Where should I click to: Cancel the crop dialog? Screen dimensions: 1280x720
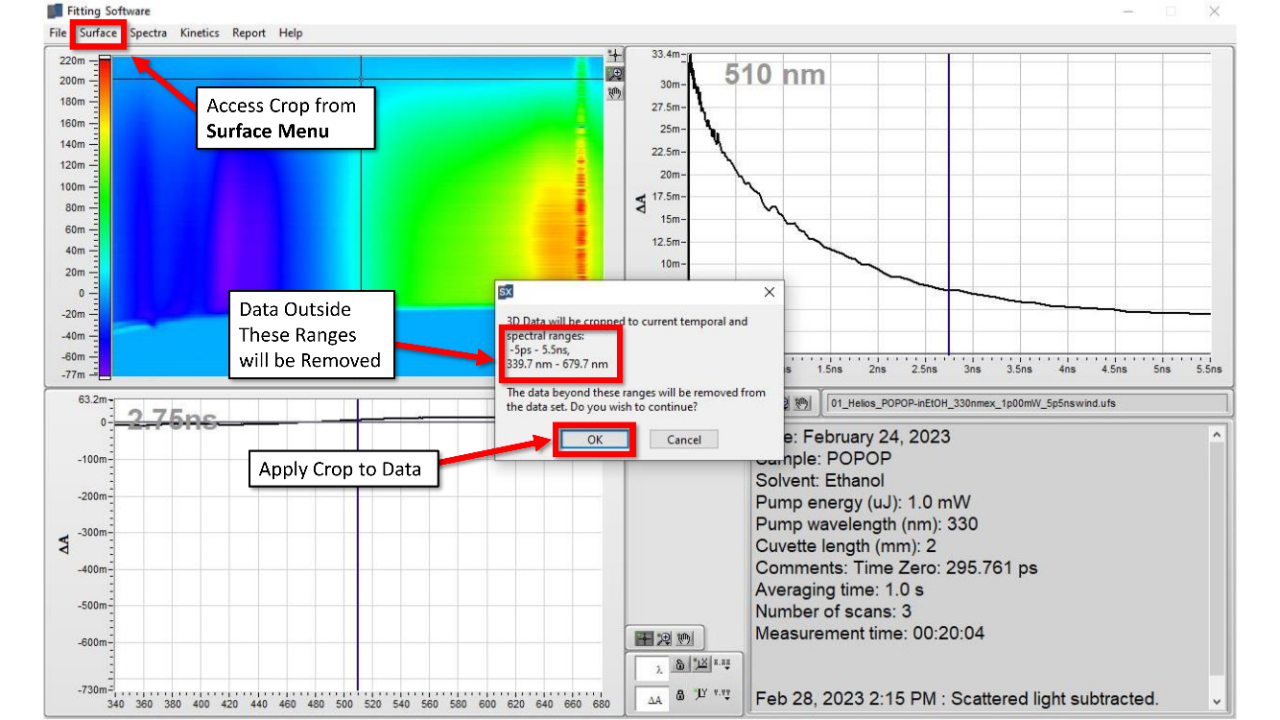click(x=684, y=440)
